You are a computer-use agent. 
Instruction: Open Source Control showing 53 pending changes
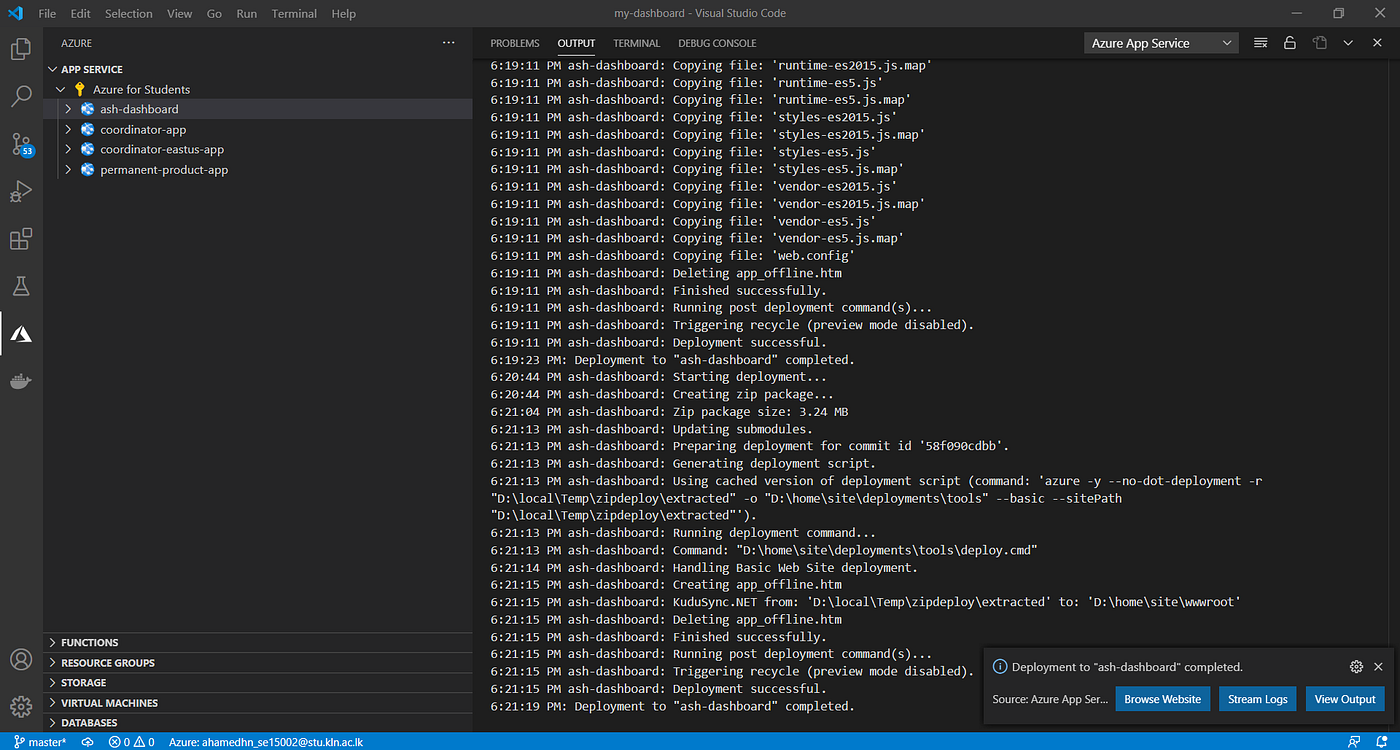pyautogui.click(x=21, y=143)
